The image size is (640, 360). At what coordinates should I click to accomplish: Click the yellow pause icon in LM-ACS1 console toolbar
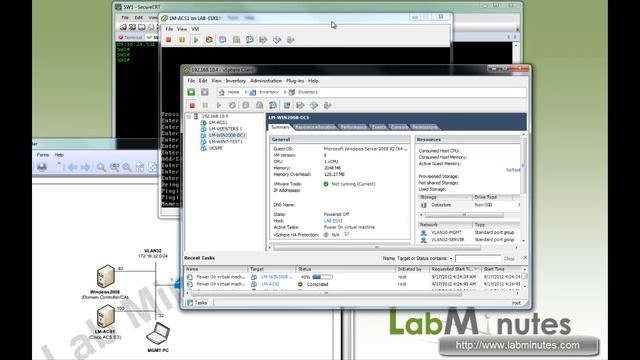click(x=182, y=40)
